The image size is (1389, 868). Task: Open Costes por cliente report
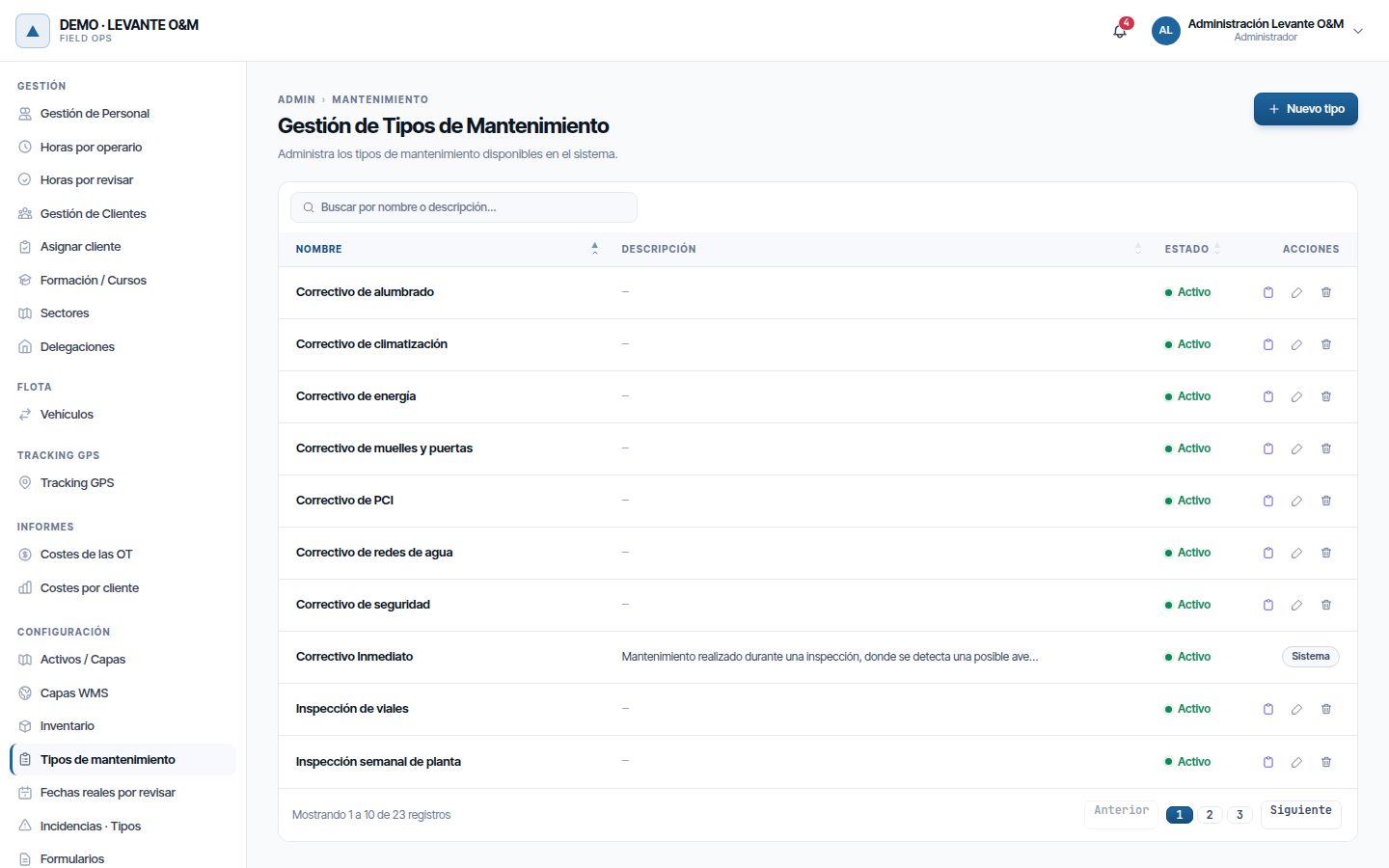(123, 588)
